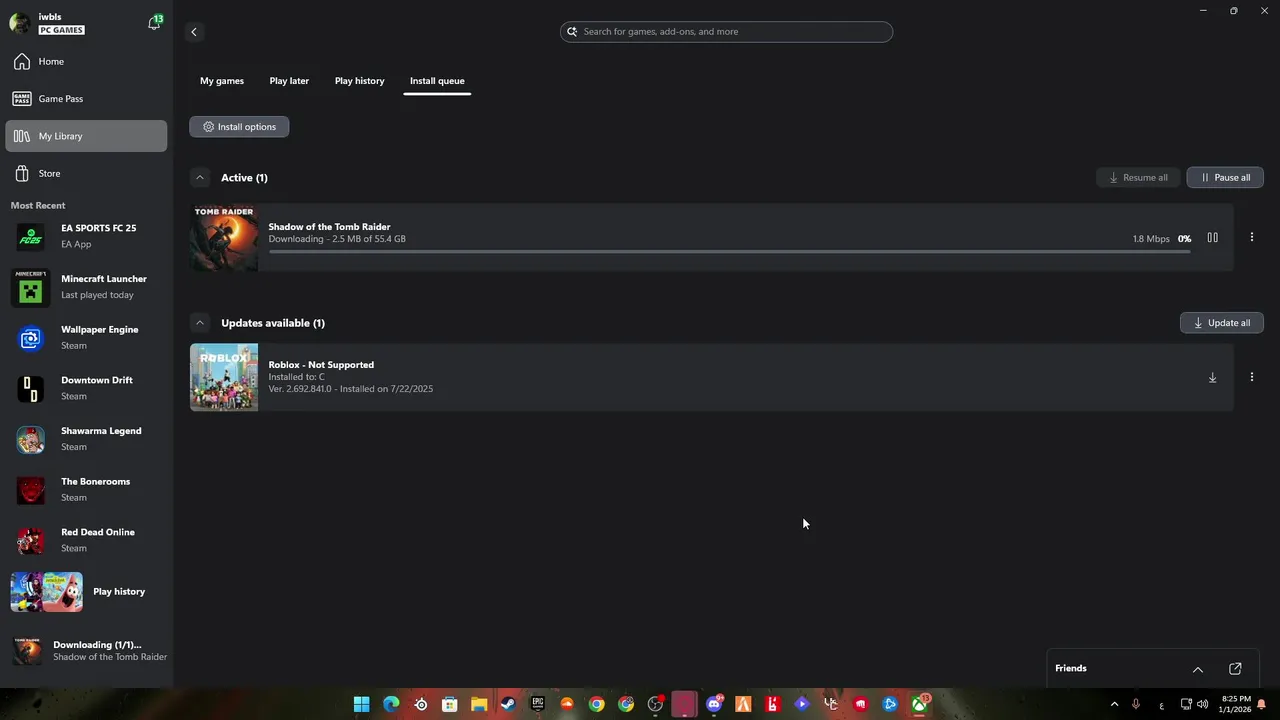The height and width of the screenshot is (720, 1280).
Task: Open Microsoft Edge from the taskbar
Action: point(391,705)
